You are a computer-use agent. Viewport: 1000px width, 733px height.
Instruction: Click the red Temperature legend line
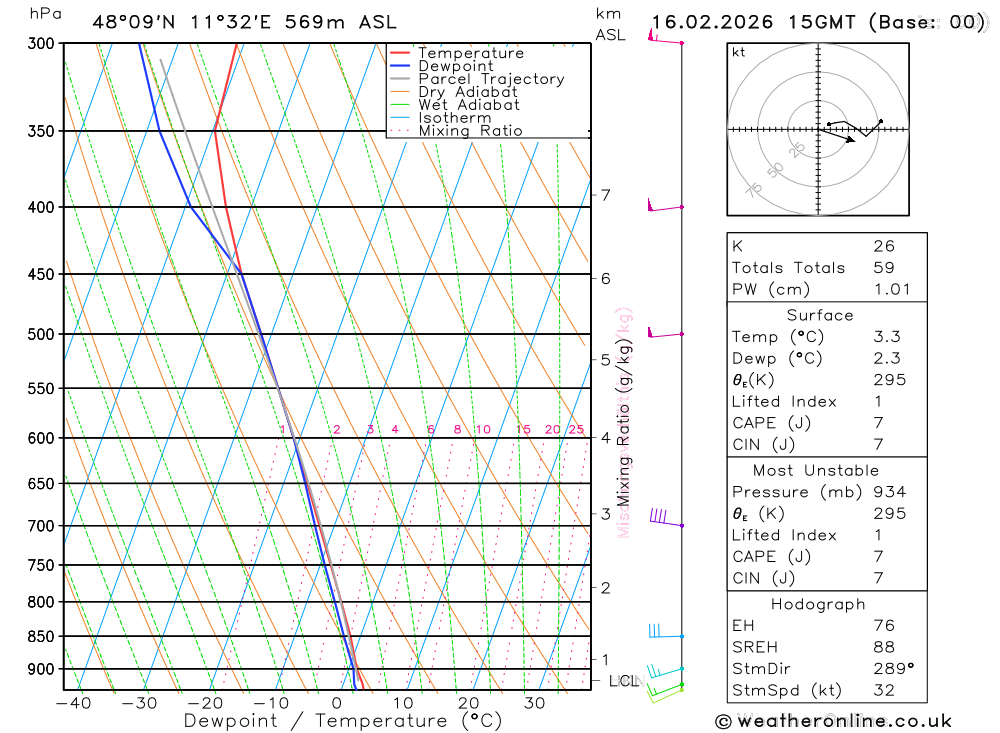pos(400,53)
